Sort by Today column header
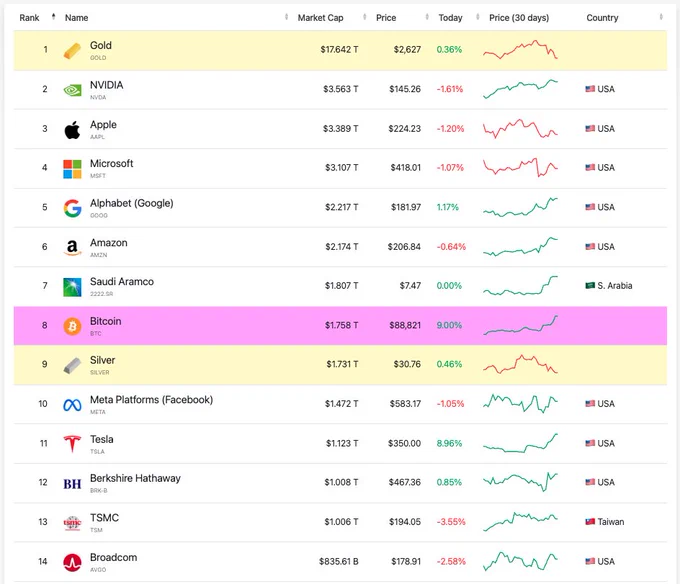The image size is (680, 584). [x=450, y=18]
